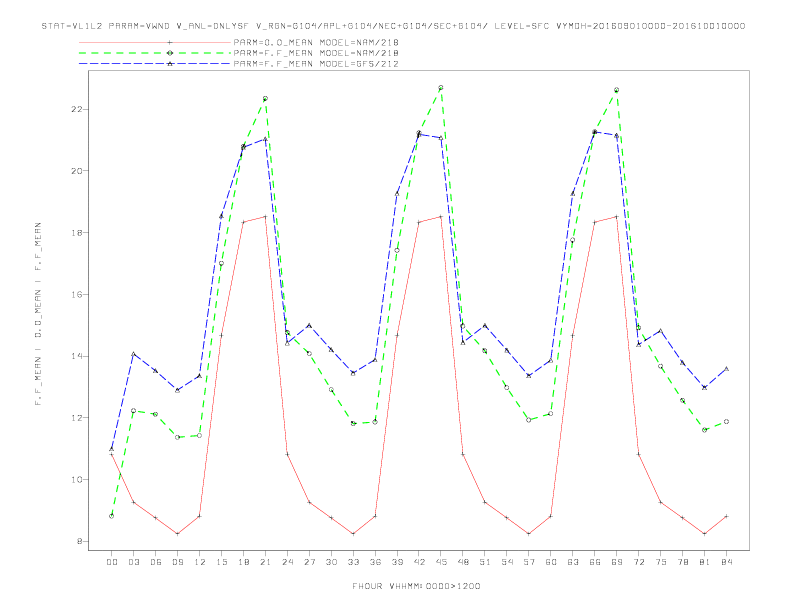This screenshot has width=792, height=612.
Task: Click the FHOUR VHHMM:0000>1200 axis title
Action: [x=416, y=586]
